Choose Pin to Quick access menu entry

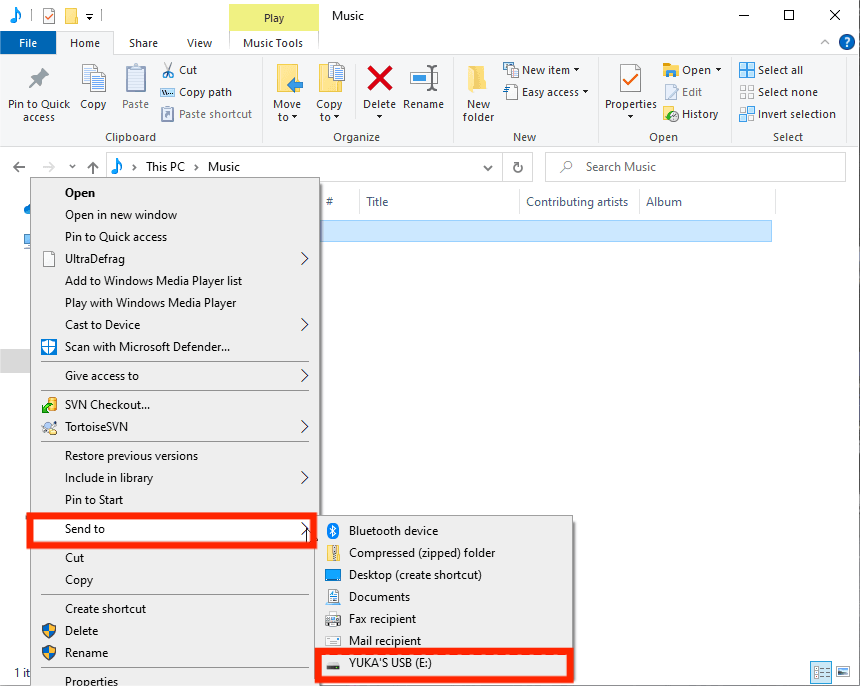(174, 237)
